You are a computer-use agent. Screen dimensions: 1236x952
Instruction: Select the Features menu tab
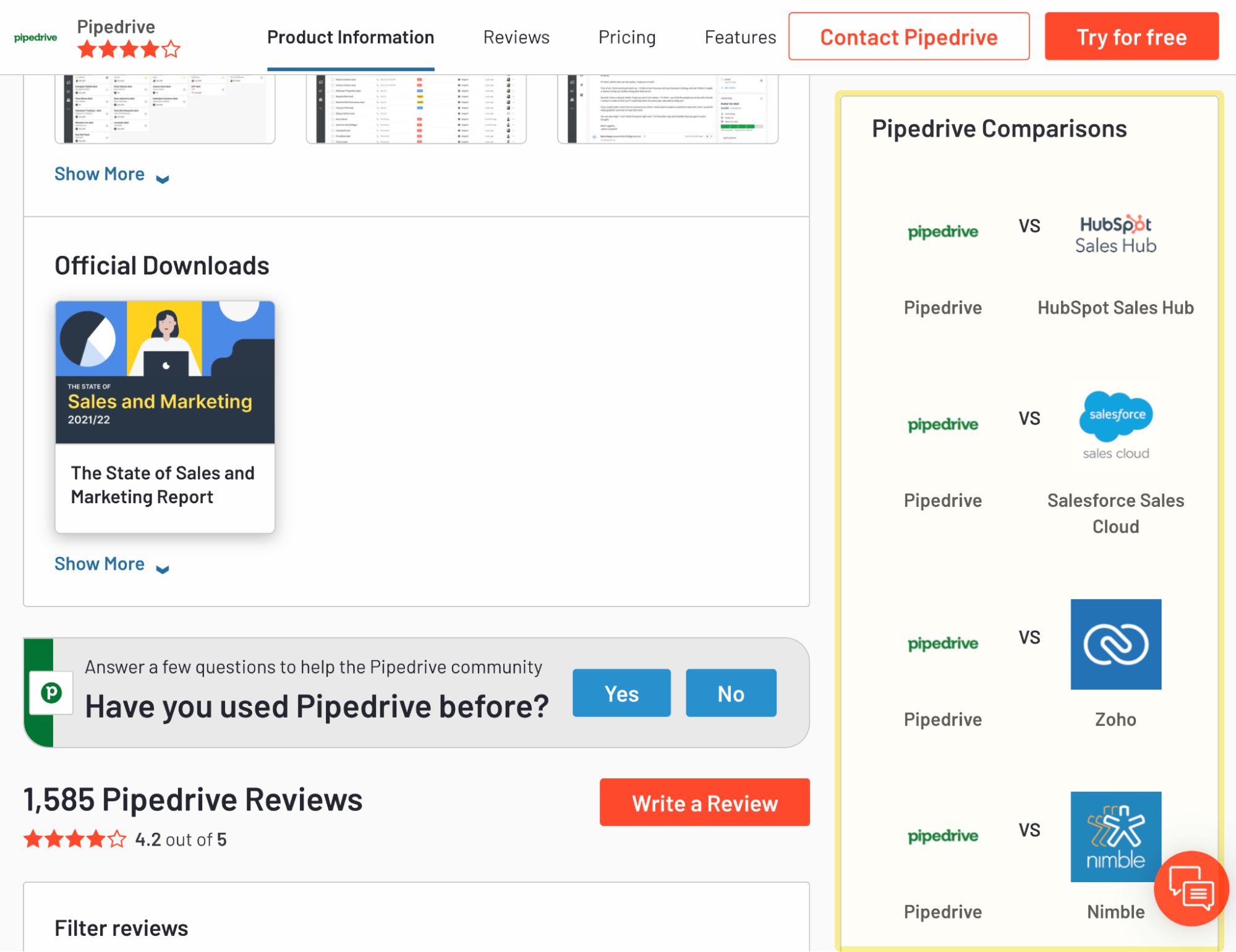740,37
